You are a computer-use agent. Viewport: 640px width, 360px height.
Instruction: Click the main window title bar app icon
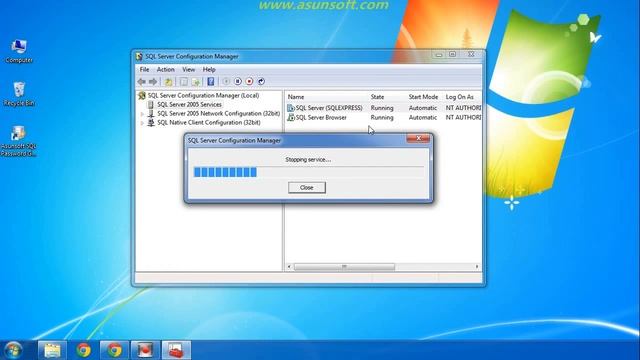pyautogui.click(x=139, y=56)
